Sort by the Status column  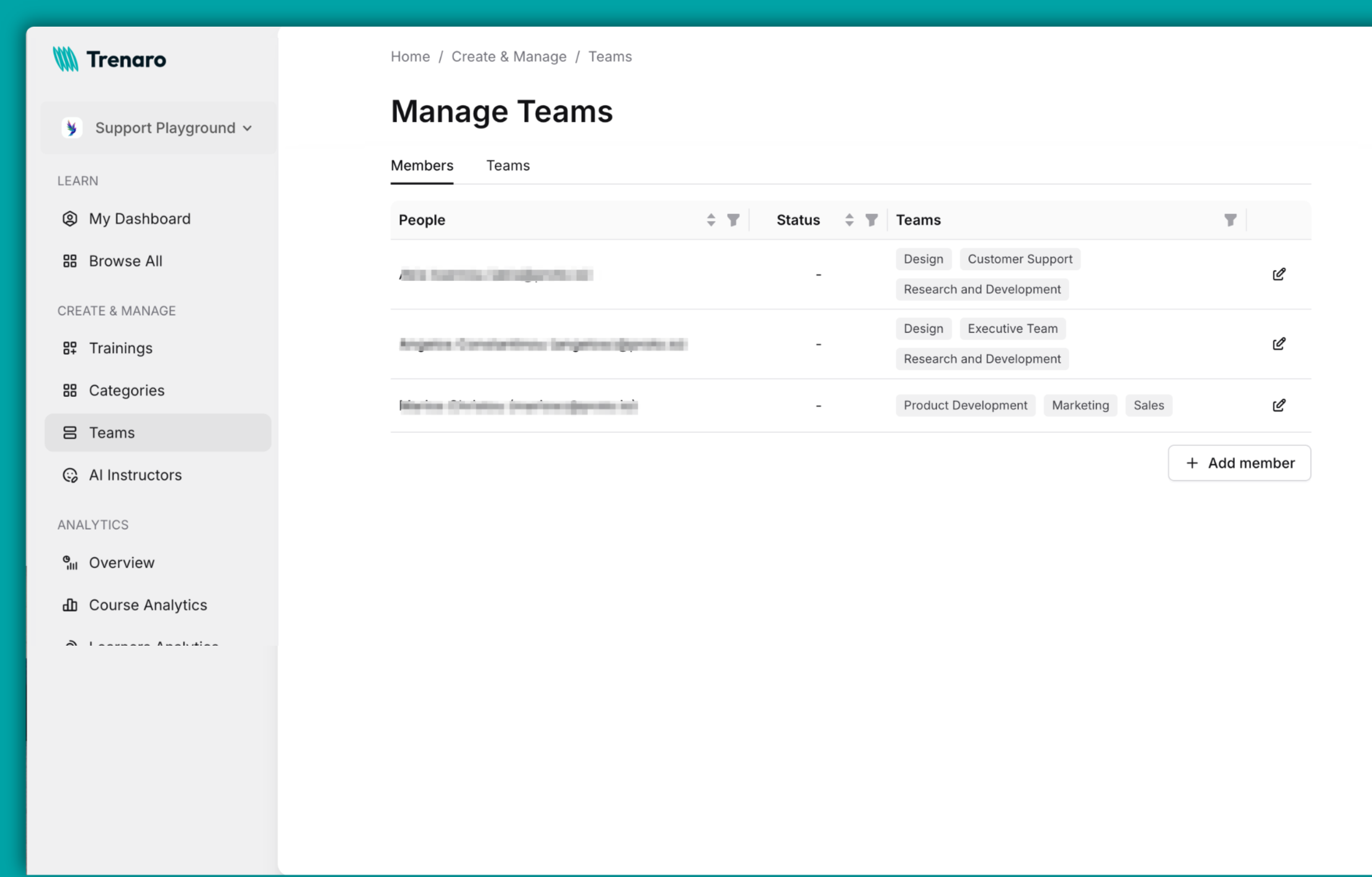pyautogui.click(x=849, y=220)
